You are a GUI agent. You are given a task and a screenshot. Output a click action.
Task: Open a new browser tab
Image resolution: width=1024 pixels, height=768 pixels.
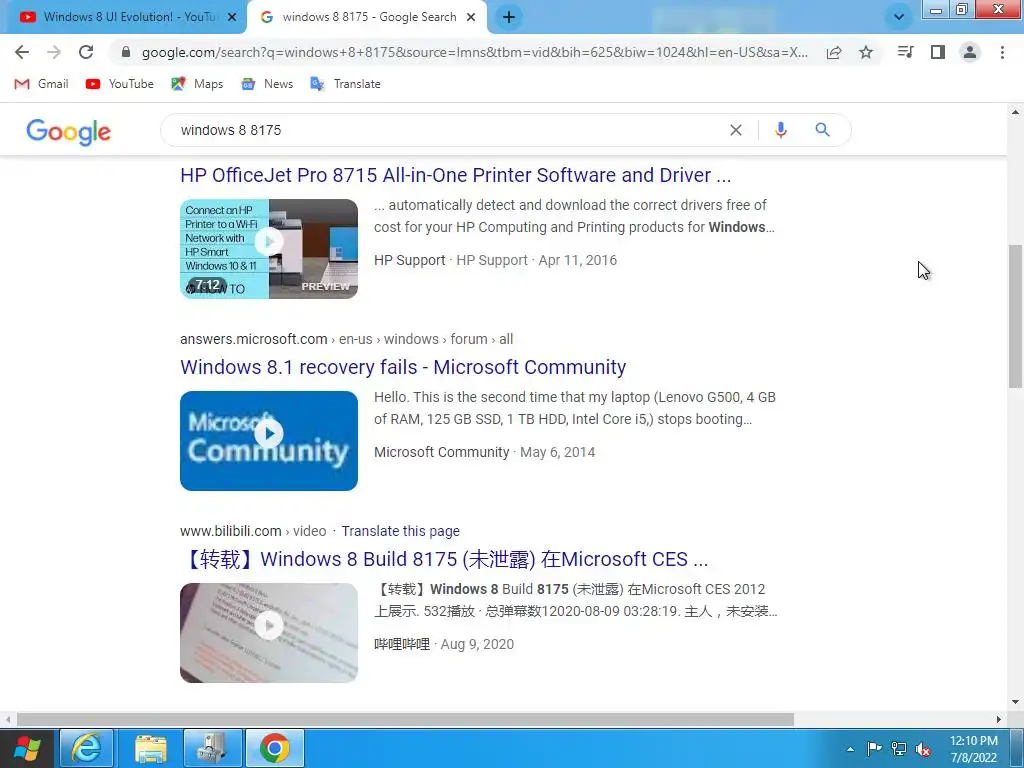[509, 17]
